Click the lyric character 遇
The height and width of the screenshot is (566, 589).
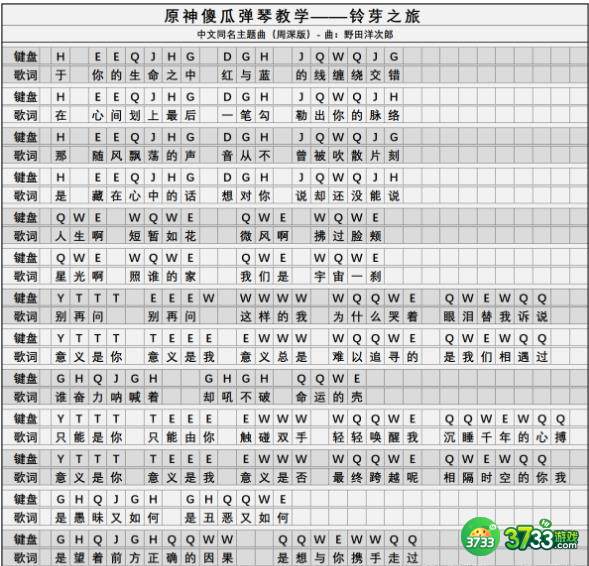[523, 357]
